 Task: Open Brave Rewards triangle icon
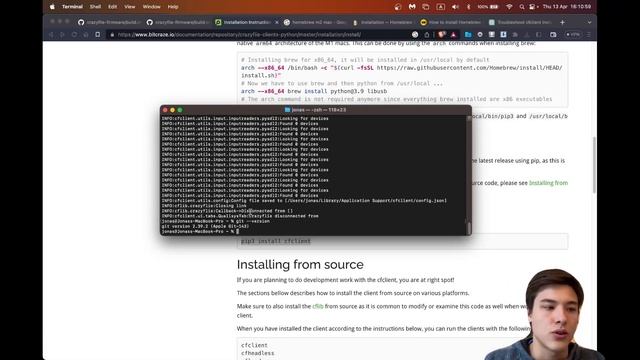coord(453,35)
